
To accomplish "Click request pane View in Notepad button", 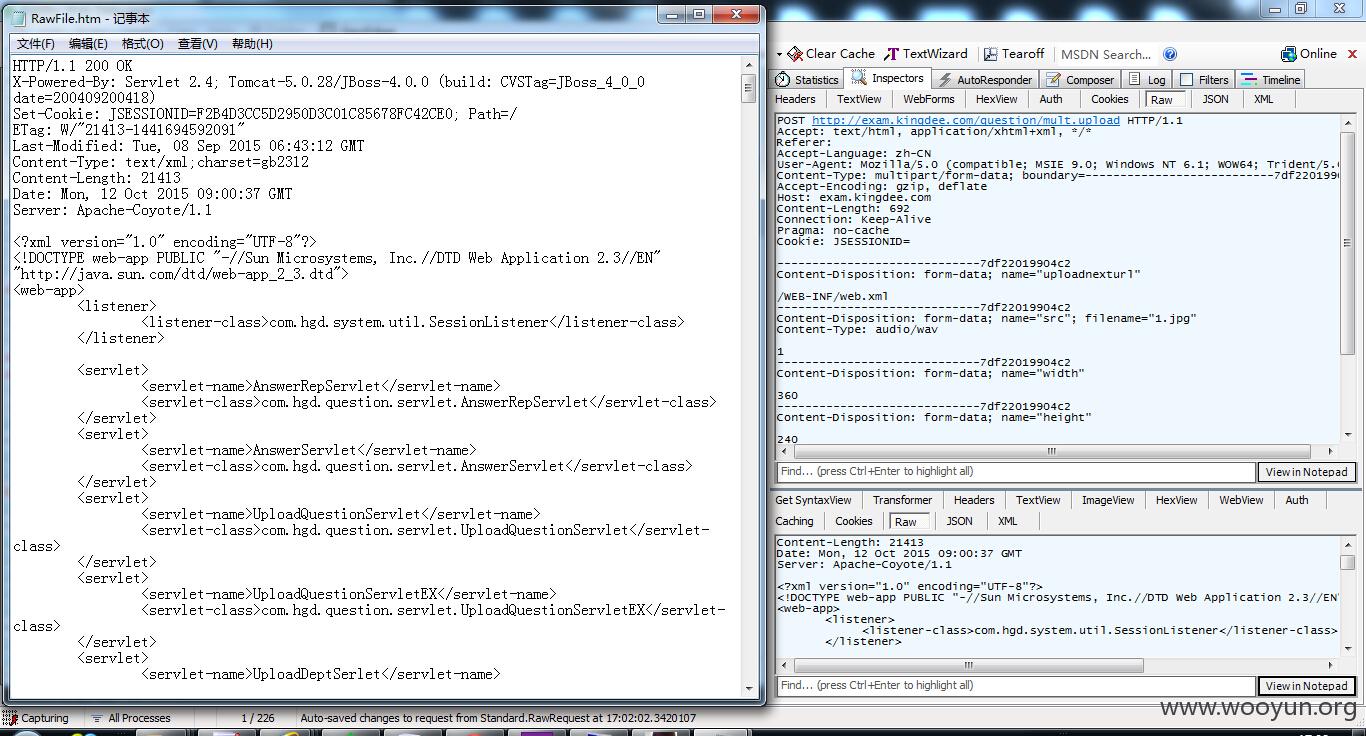I will (x=1306, y=472).
